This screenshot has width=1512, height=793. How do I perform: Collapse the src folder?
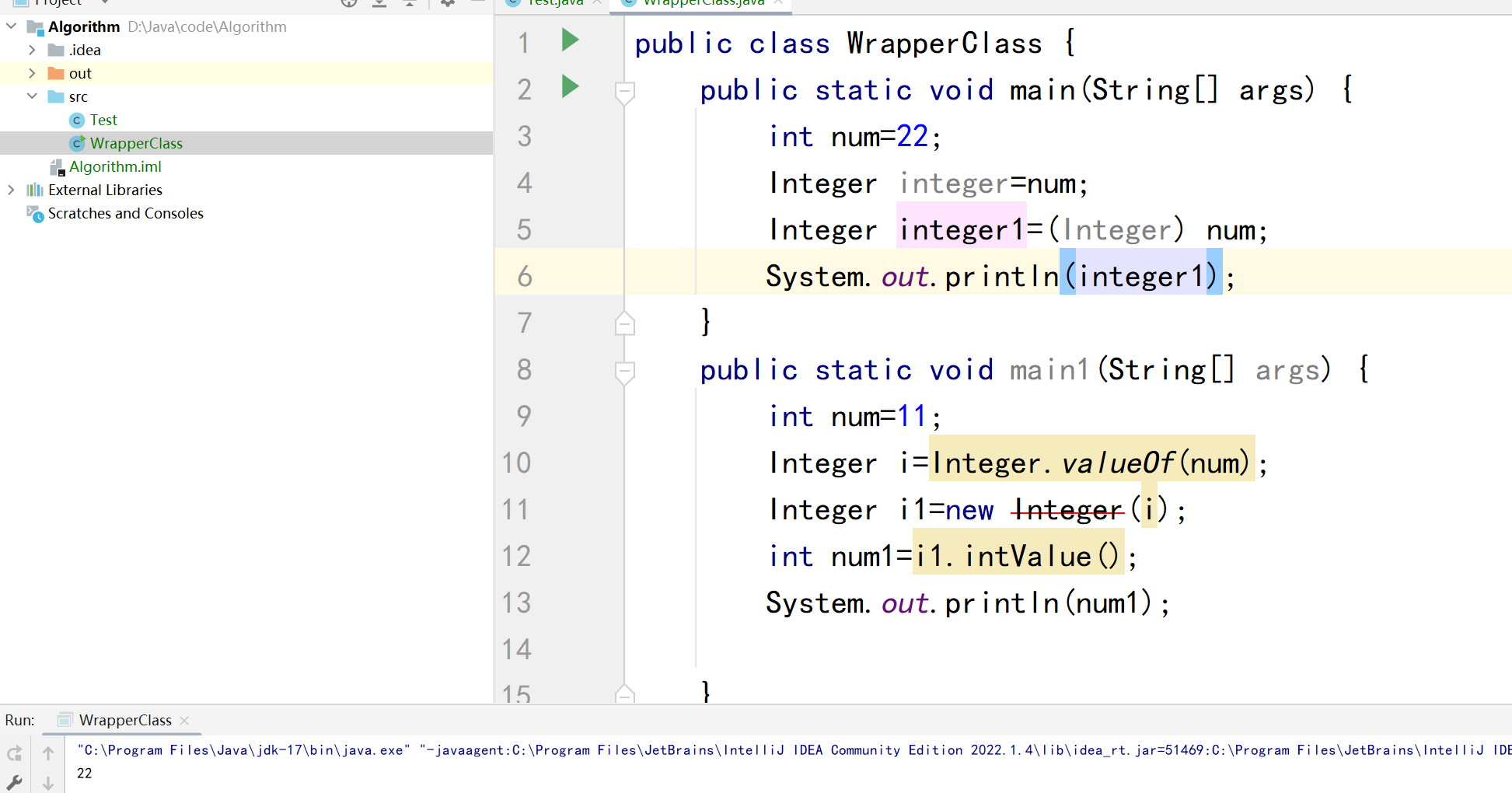[x=32, y=96]
